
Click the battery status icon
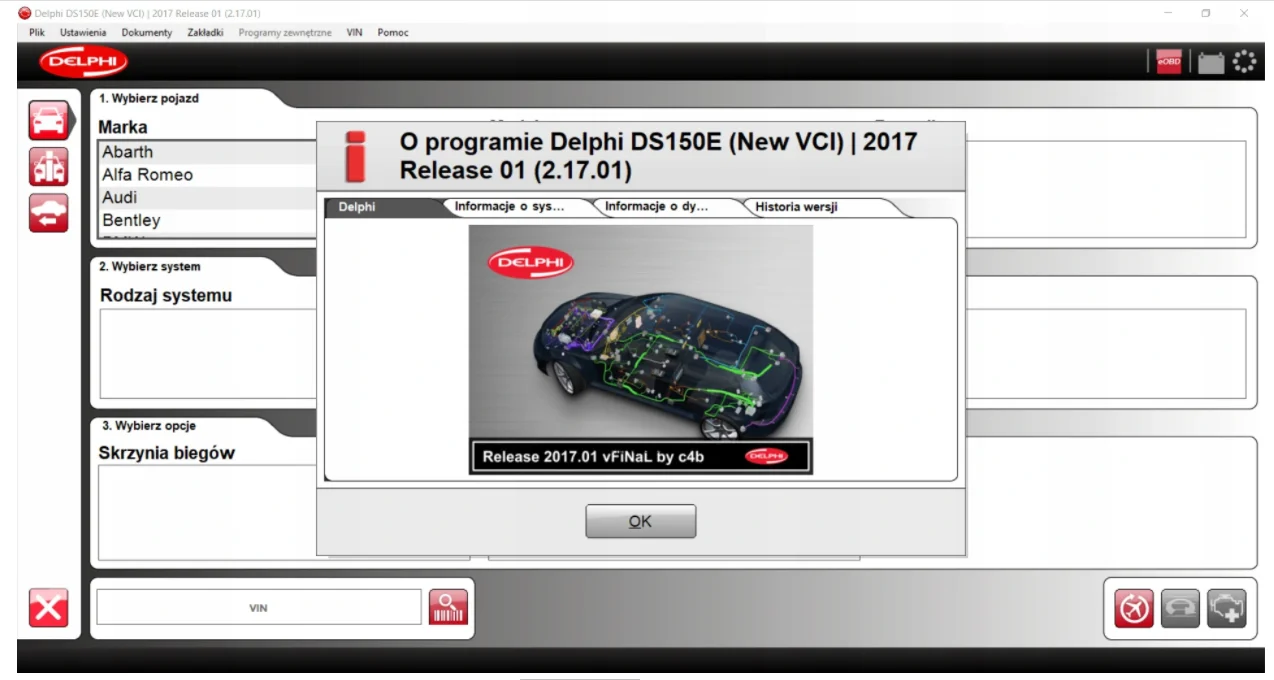(x=1211, y=63)
